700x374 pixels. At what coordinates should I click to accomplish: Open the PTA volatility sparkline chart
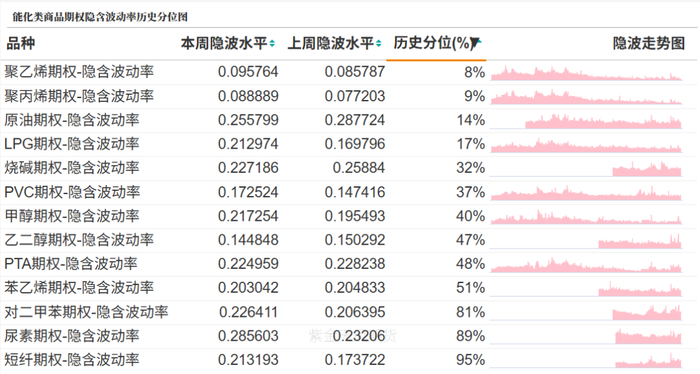tap(586, 265)
